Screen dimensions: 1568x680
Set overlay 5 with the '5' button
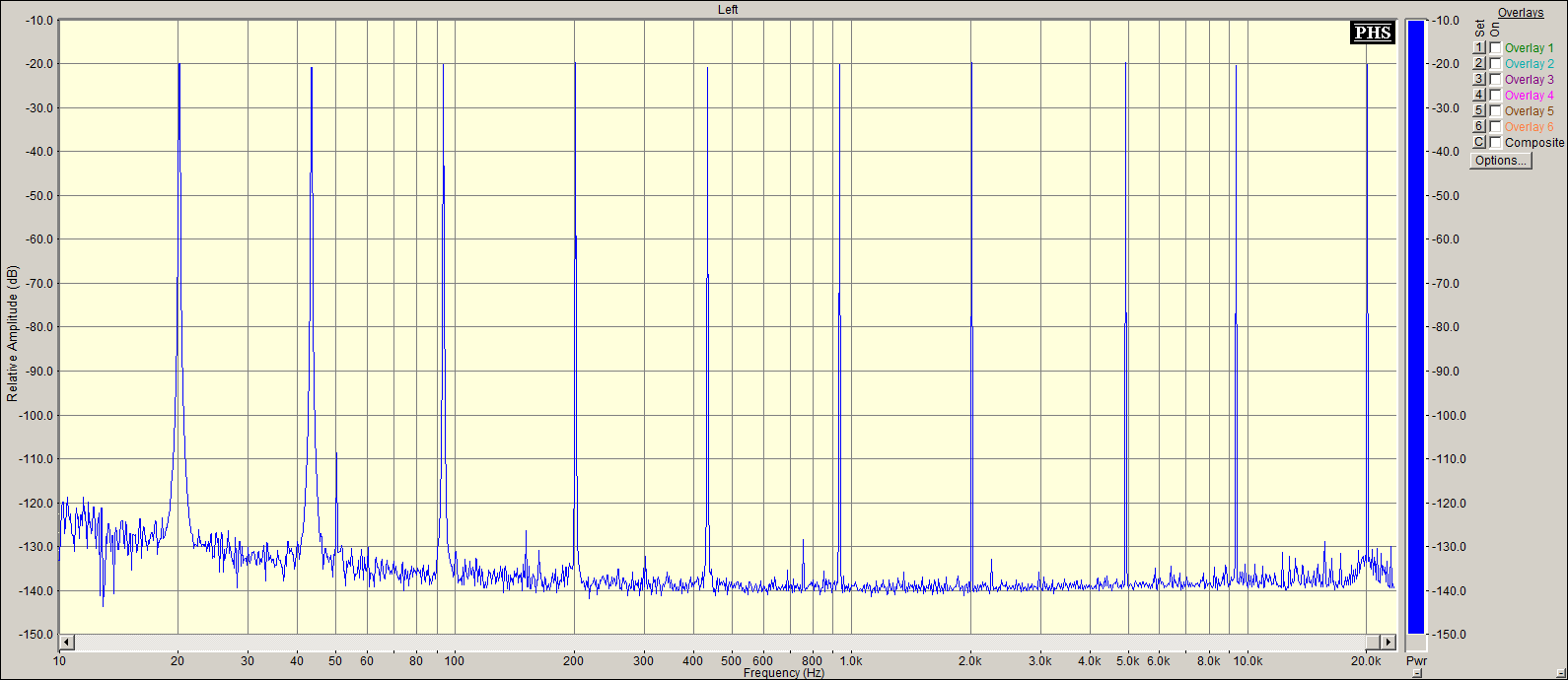point(1478,111)
